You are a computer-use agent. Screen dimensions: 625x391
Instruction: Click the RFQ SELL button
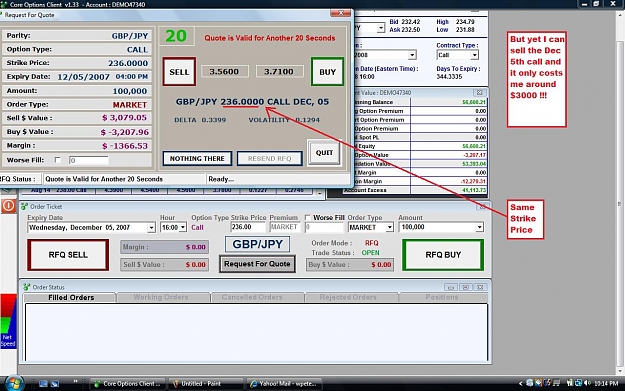coord(68,255)
